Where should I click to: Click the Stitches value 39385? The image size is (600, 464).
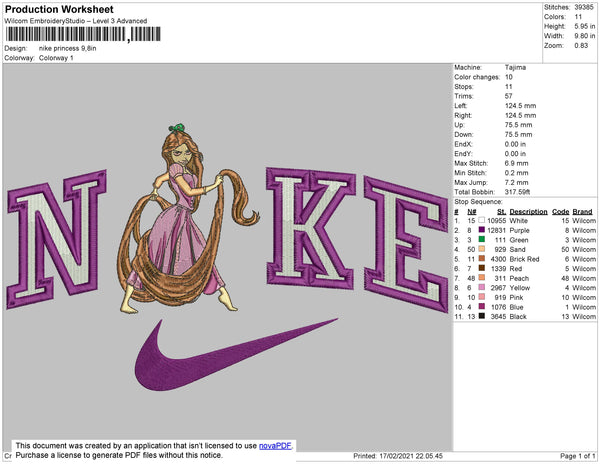[x=584, y=7]
